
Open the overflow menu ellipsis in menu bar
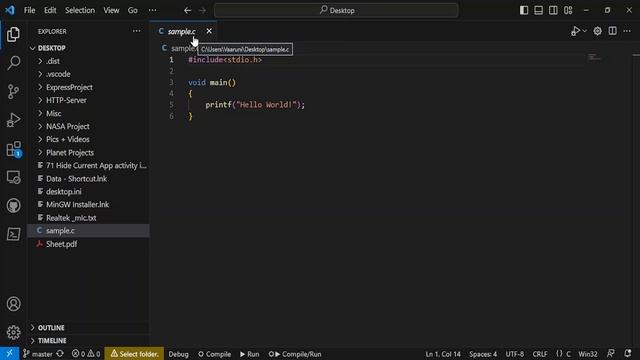(152, 10)
